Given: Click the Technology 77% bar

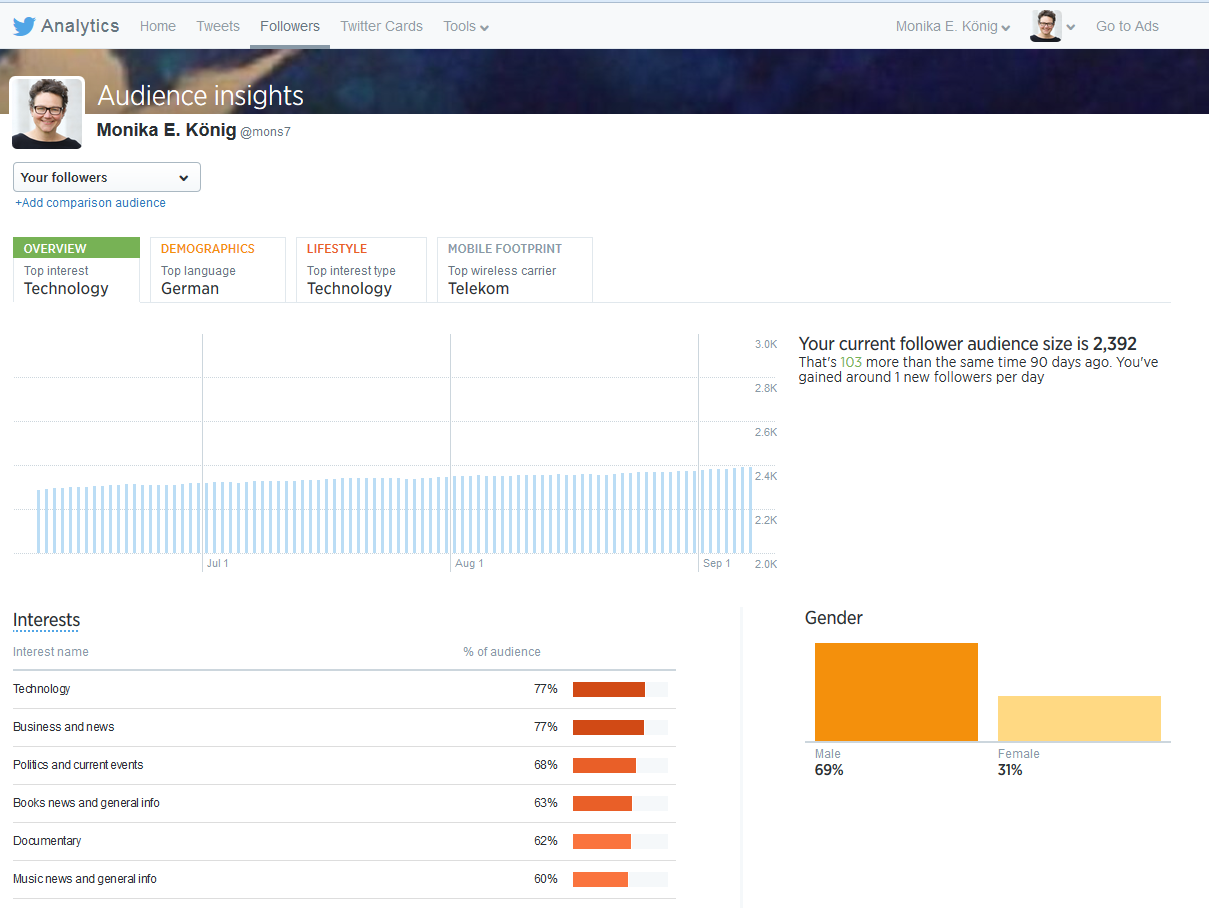Looking at the screenshot, I should [609, 689].
